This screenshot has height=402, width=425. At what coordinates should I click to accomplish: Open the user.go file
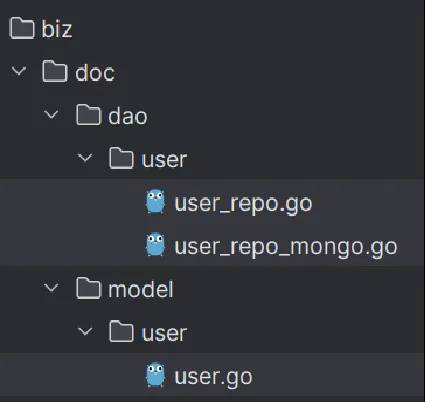(213, 377)
